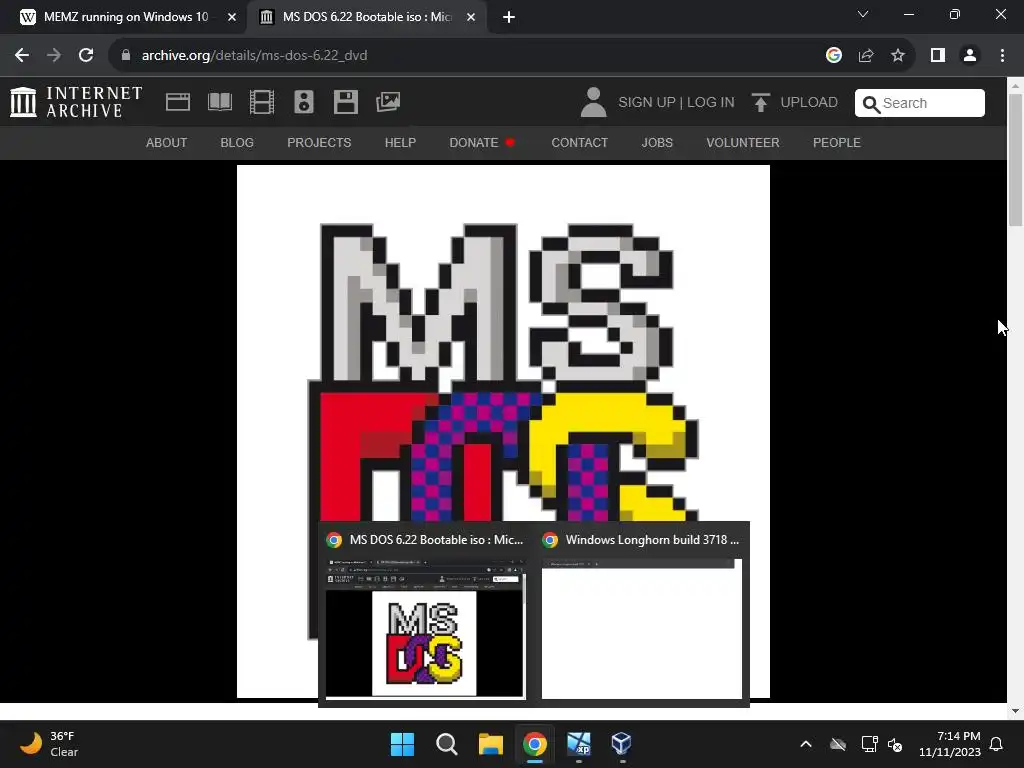Screen dimensions: 1024x768
Task: Open the Images media icon
Action: pos(388,102)
